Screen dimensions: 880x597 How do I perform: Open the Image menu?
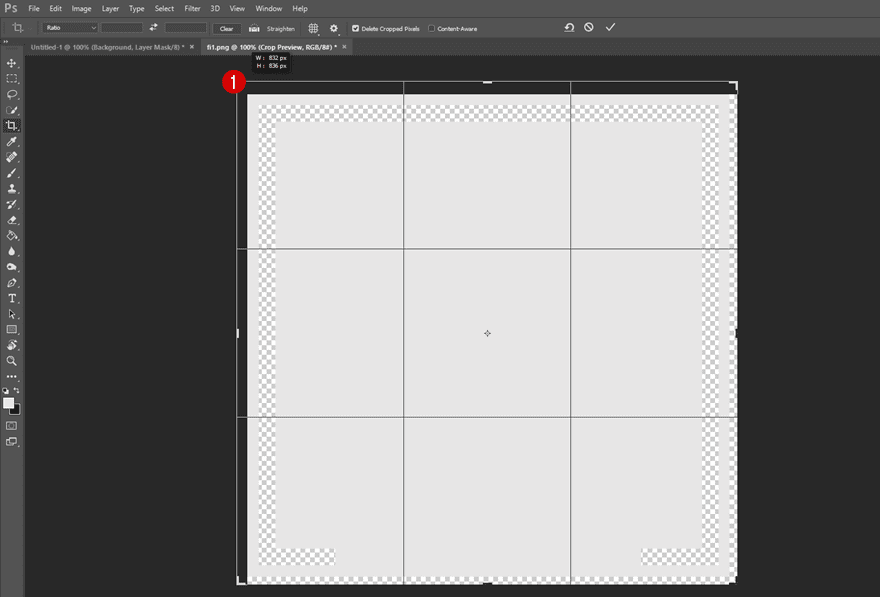click(81, 8)
